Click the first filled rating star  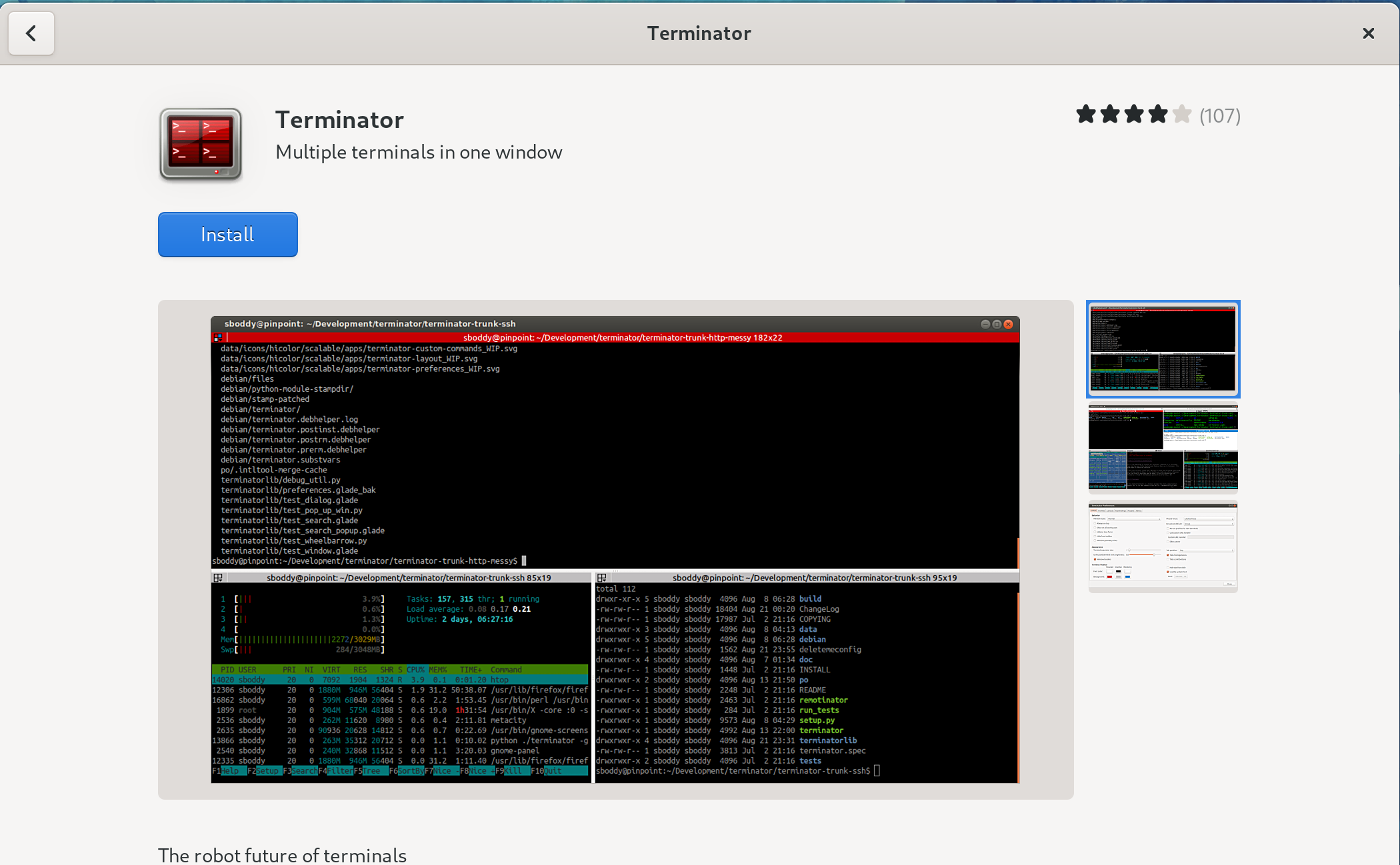tap(1085, 115)
